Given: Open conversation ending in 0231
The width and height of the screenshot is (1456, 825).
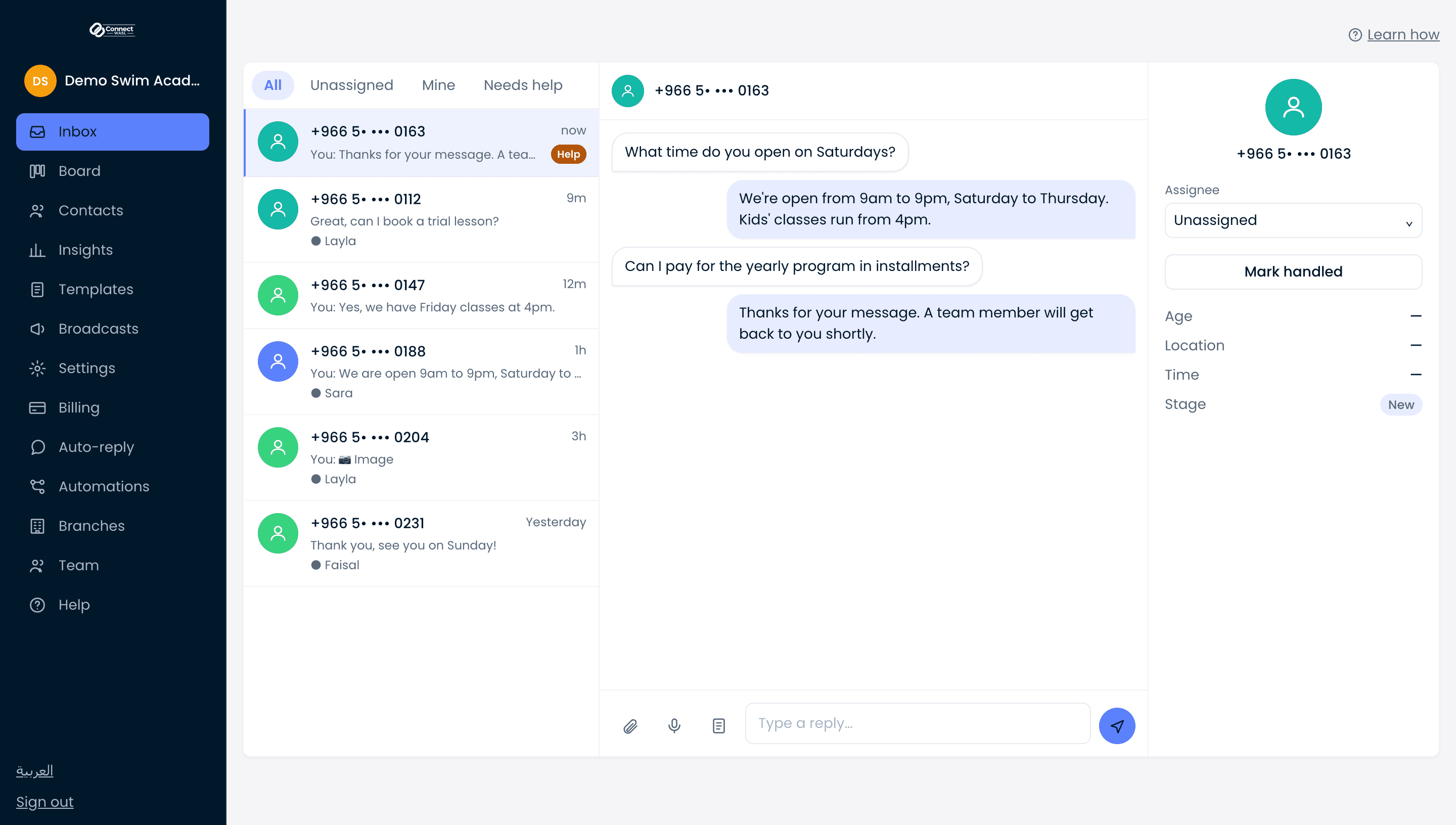Looking at the screenshot, I should [x=421, y=544].
